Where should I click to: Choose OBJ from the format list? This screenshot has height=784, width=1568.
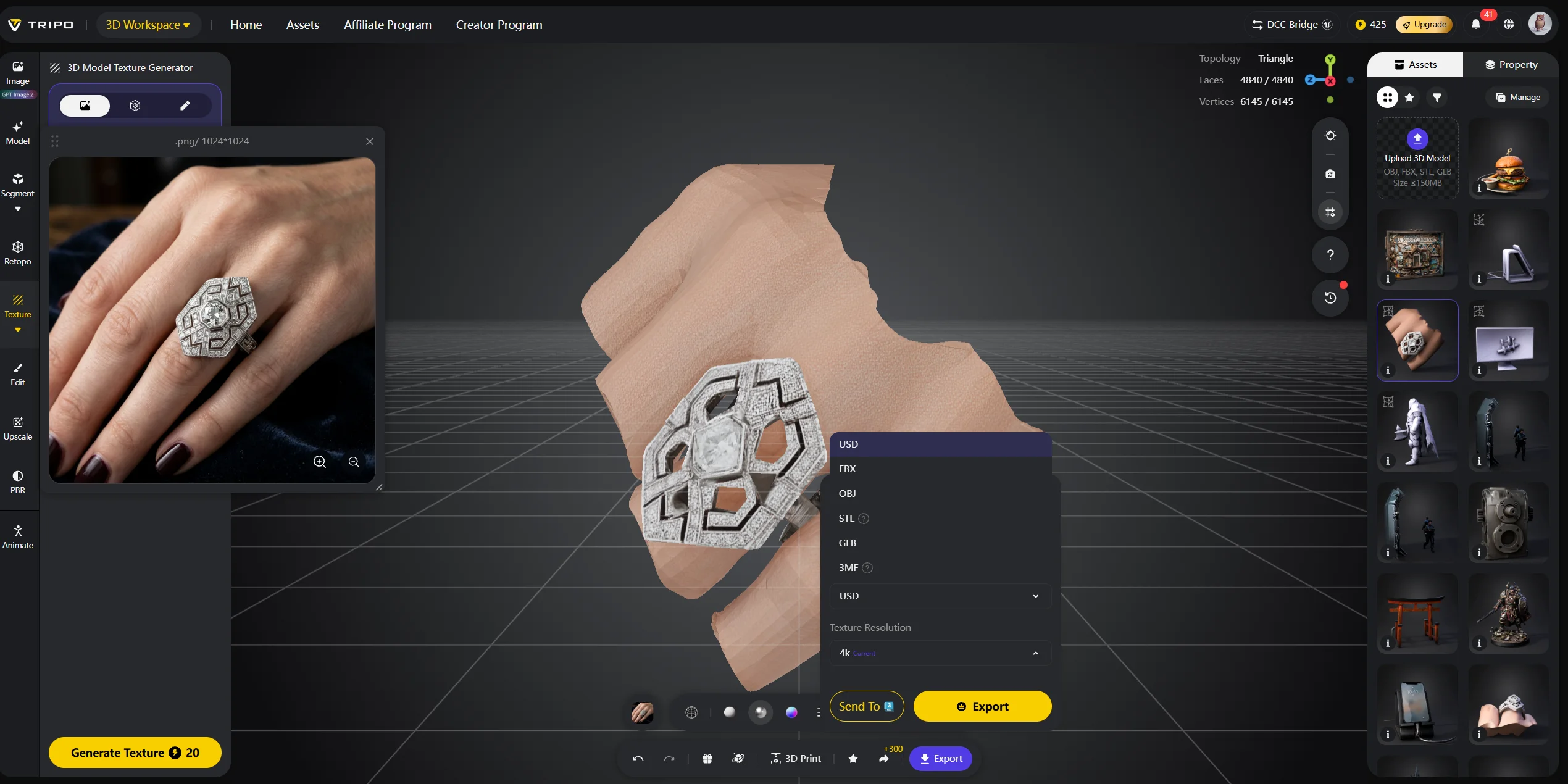(x=940, y=494)
